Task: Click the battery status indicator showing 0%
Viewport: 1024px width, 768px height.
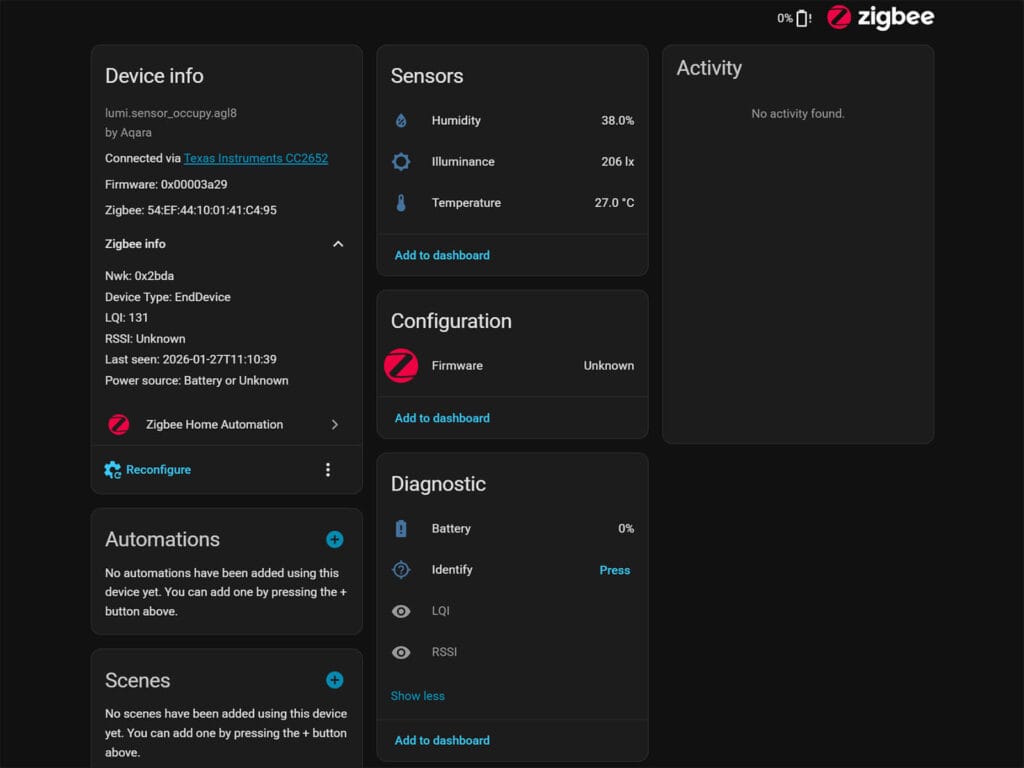Action: 794,17
